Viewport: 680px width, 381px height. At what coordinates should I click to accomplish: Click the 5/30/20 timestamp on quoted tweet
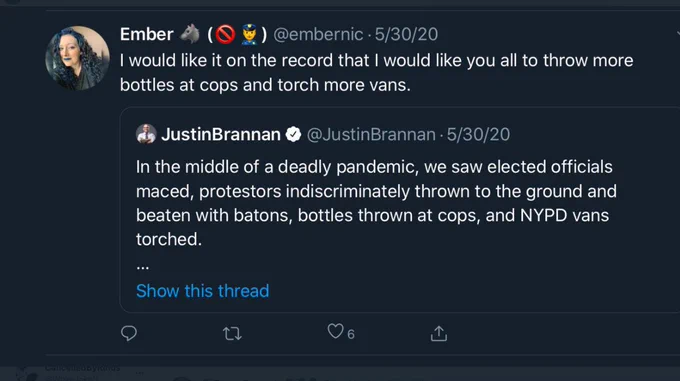[x=478, y=134]
